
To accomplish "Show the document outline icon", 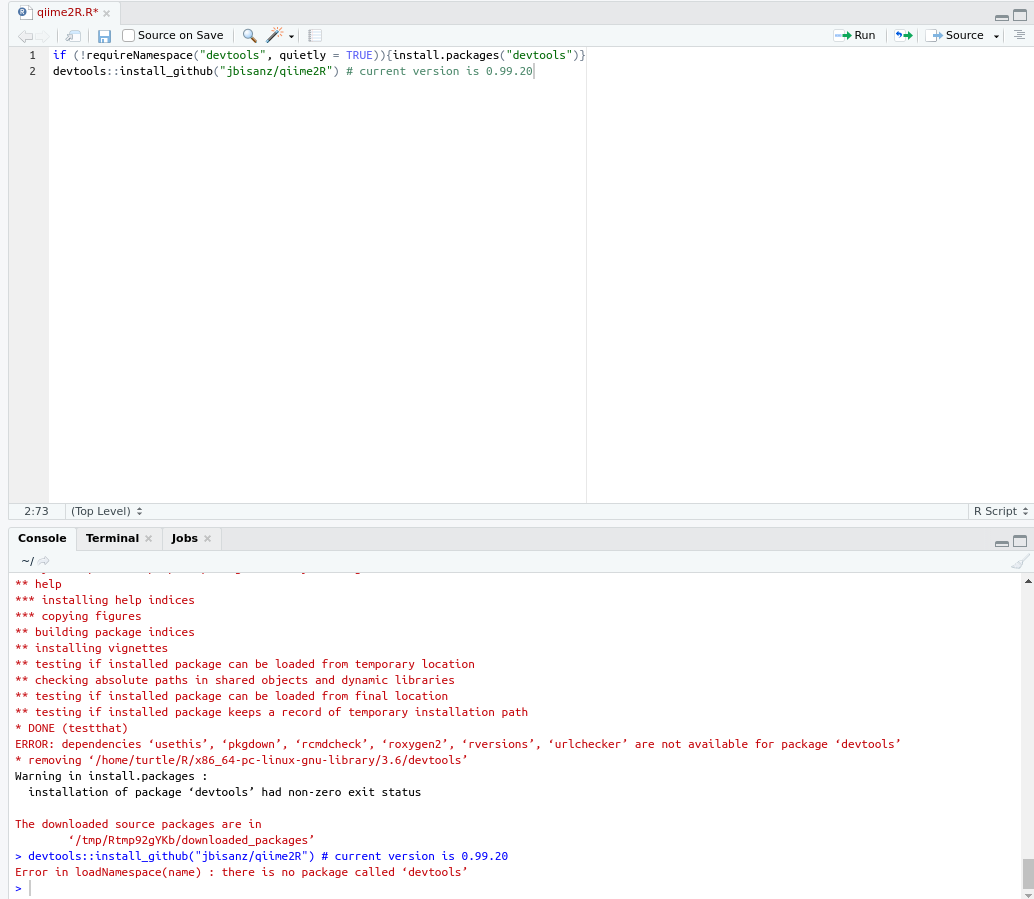I will tap(1019, 35).
